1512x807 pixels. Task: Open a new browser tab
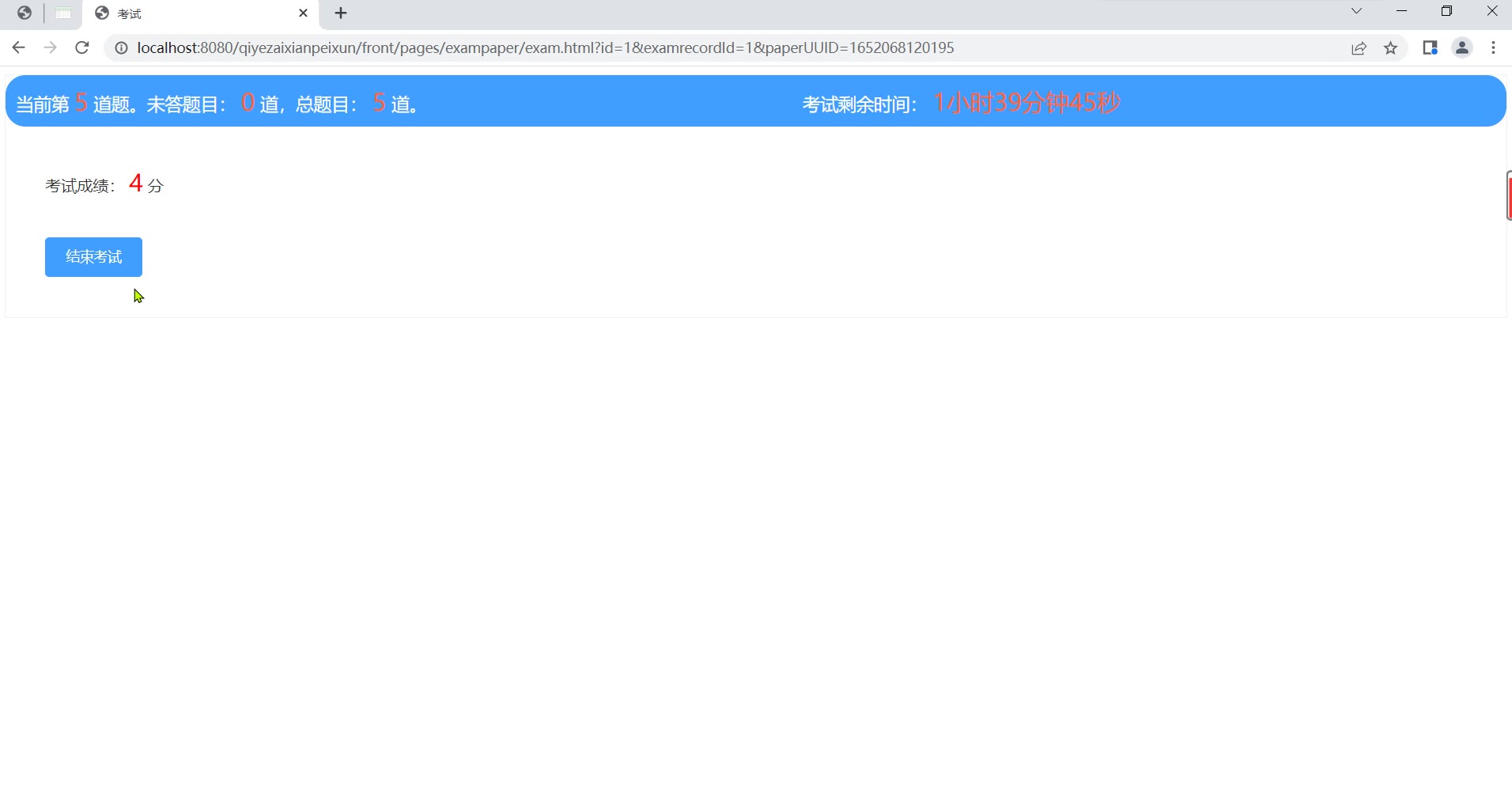click(341, 13)
